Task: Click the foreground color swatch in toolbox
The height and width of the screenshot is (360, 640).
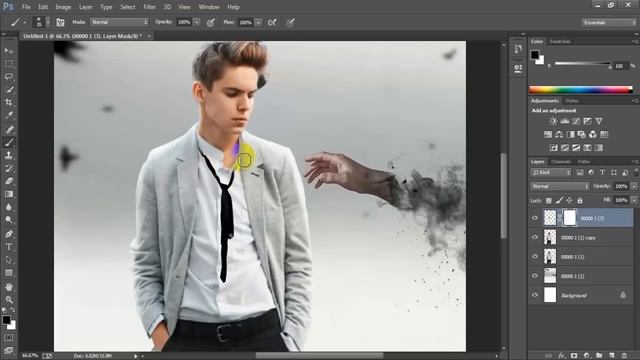Action: 6,320
